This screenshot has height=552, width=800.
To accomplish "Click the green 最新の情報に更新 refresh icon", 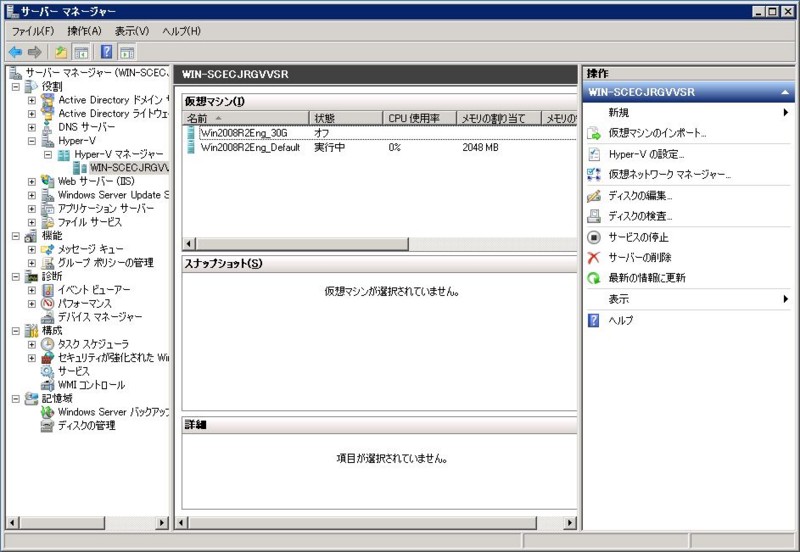I will pyautogui.click(x=594, y=278).
